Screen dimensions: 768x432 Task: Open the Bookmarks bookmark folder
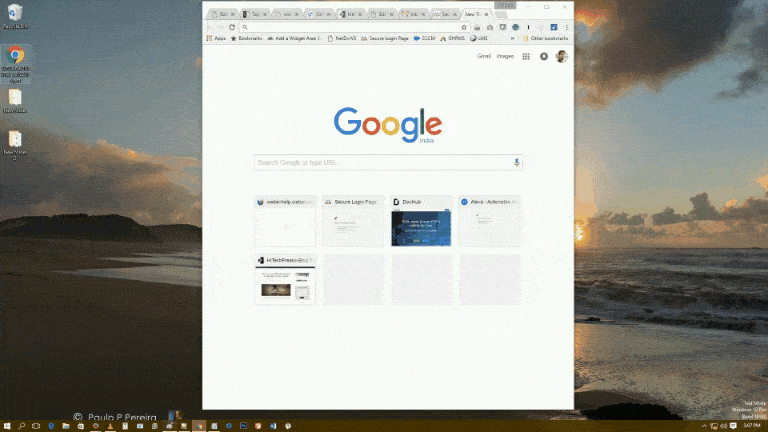tap(247, 38)
